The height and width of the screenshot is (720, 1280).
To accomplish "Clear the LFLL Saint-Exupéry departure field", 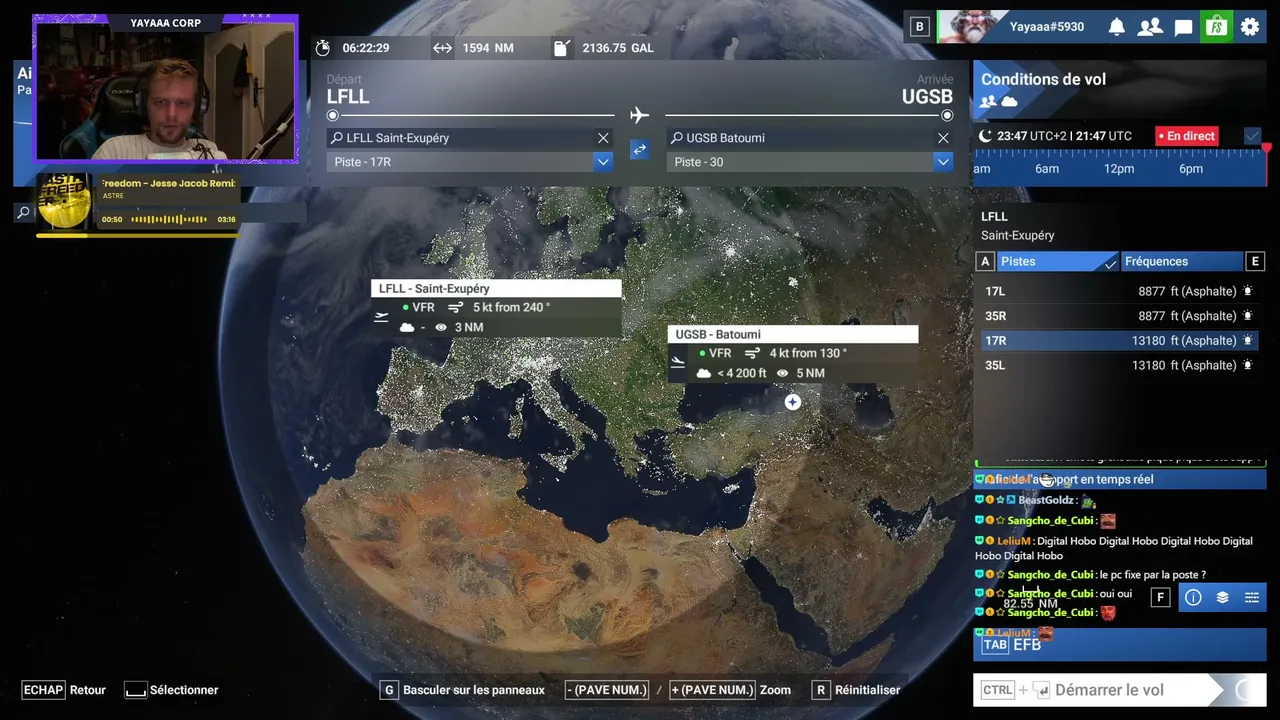I will [x=603, y=138].
